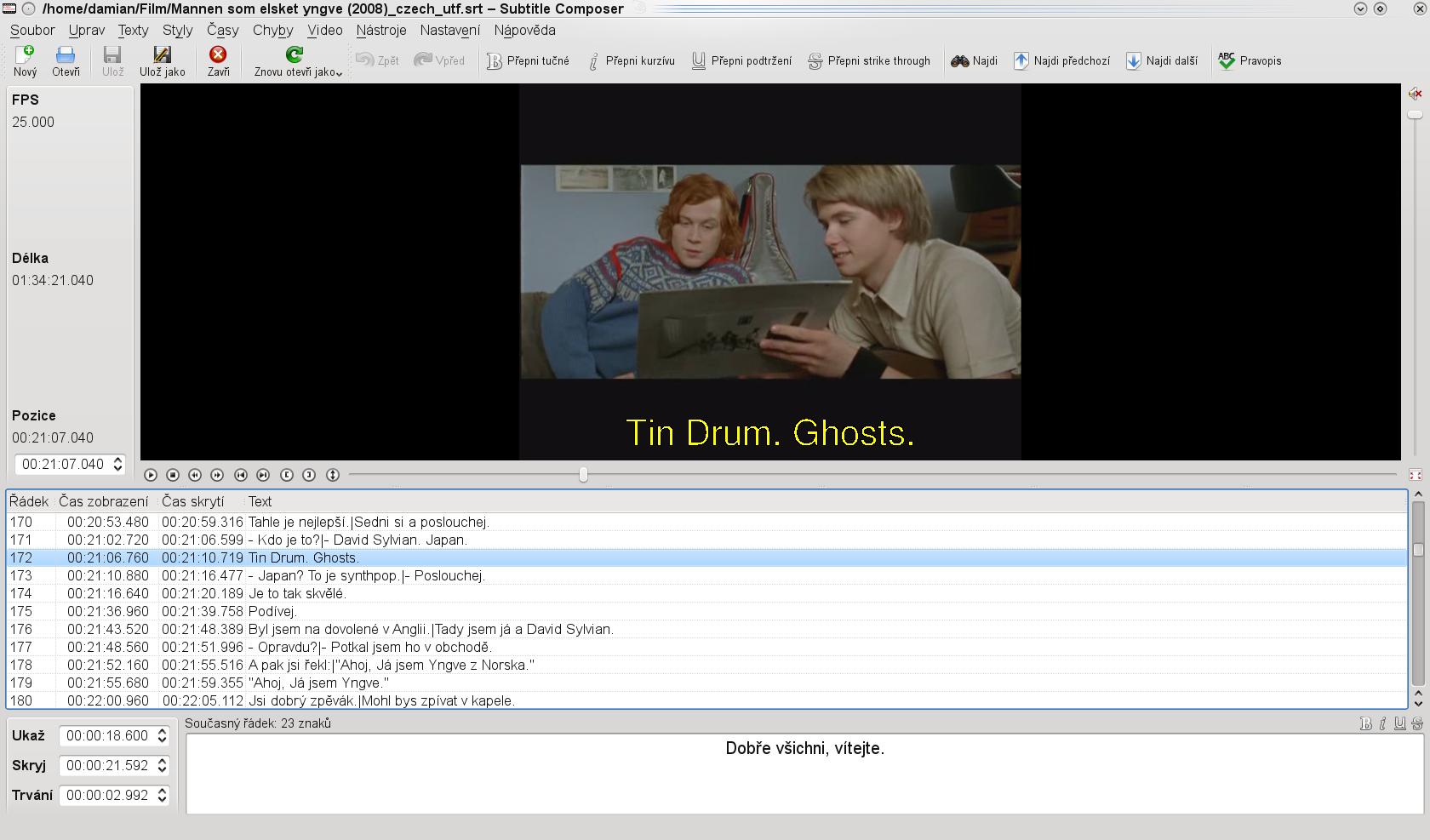Close the subtitle with Zavři
Viewport: 1430px width, 840px height.
(218, 61)
